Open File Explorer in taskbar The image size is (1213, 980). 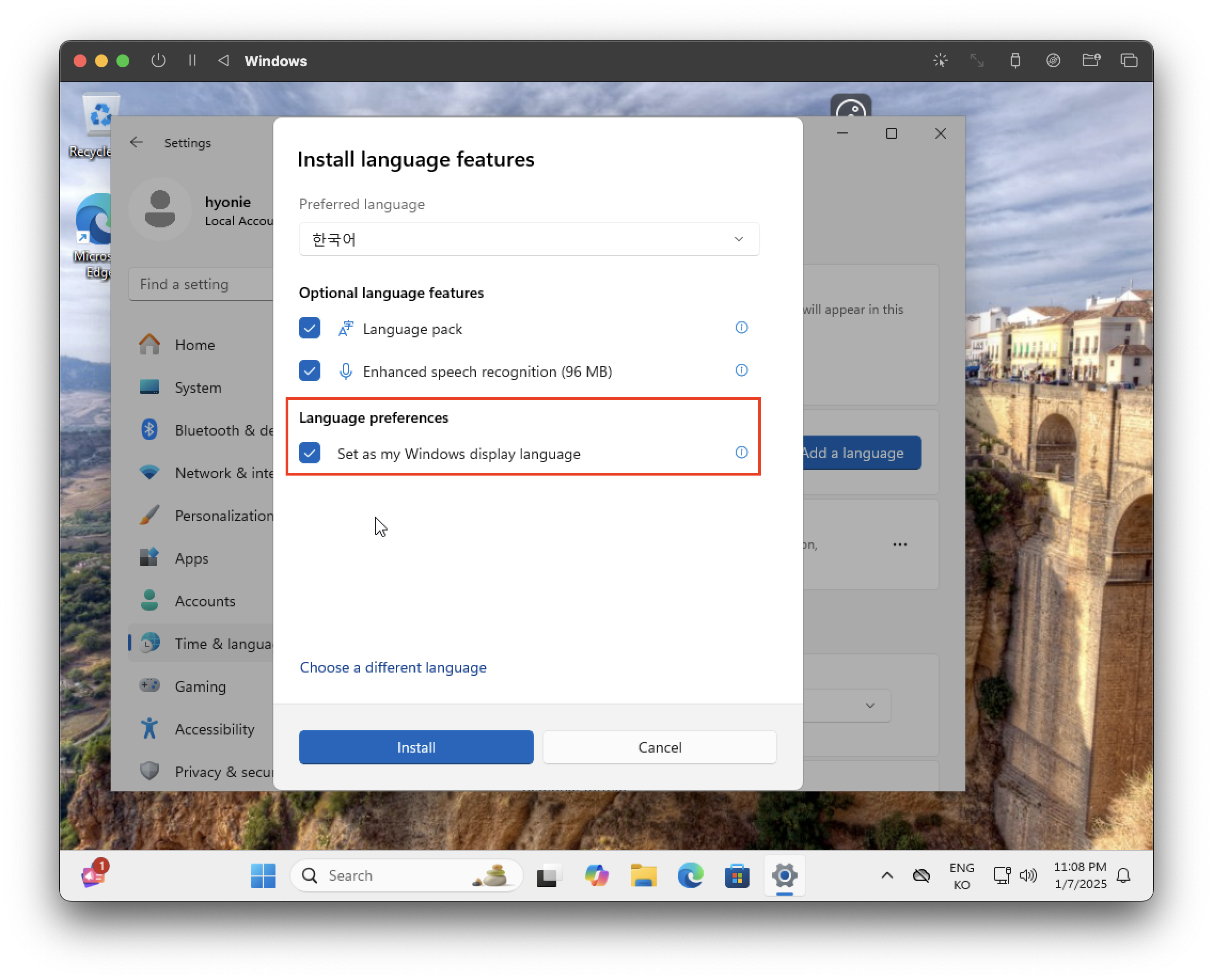(643, 875)
